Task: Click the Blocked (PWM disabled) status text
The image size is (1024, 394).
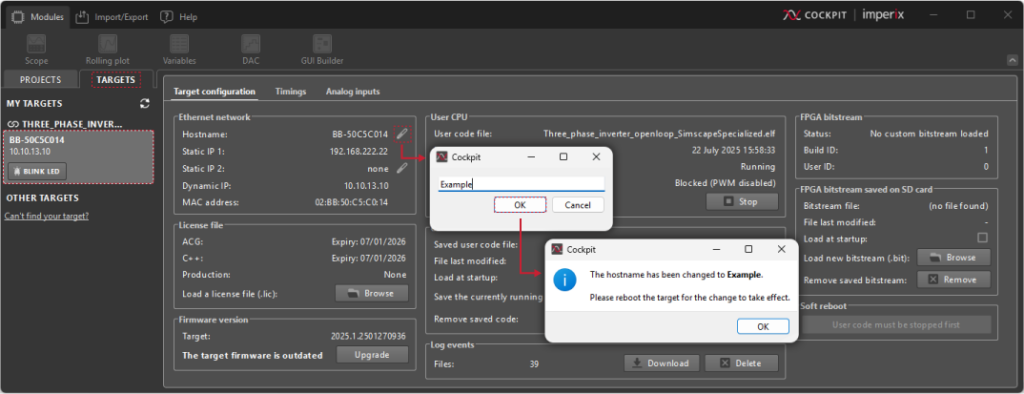Action: [x=725, y=183]
